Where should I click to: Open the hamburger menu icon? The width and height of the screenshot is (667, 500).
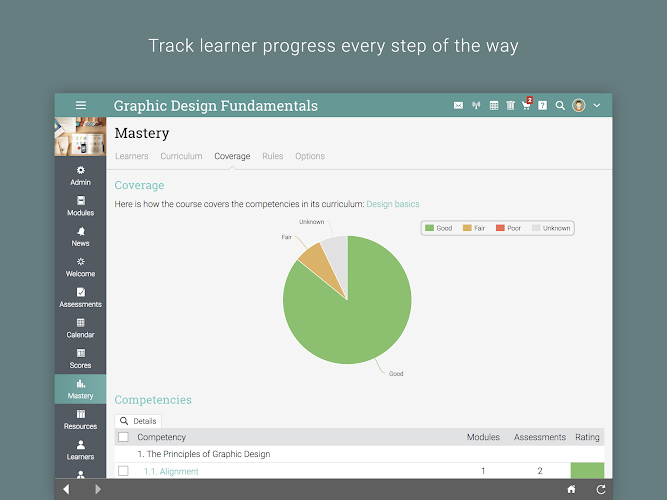click(x=81, y=105)
